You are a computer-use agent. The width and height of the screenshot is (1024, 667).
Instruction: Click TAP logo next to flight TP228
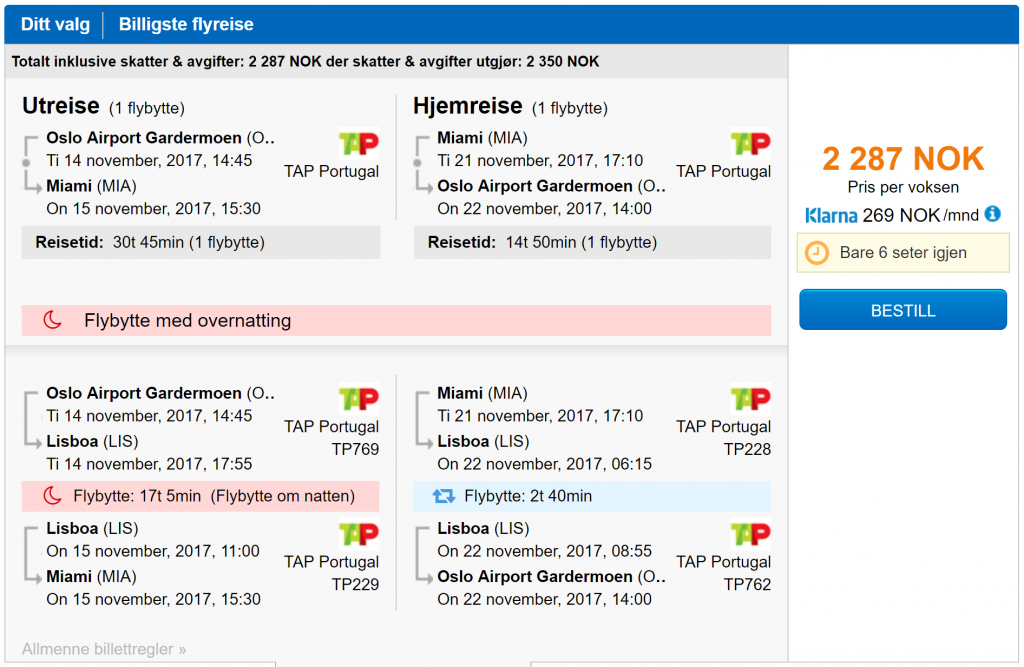[x=750, y=399]
